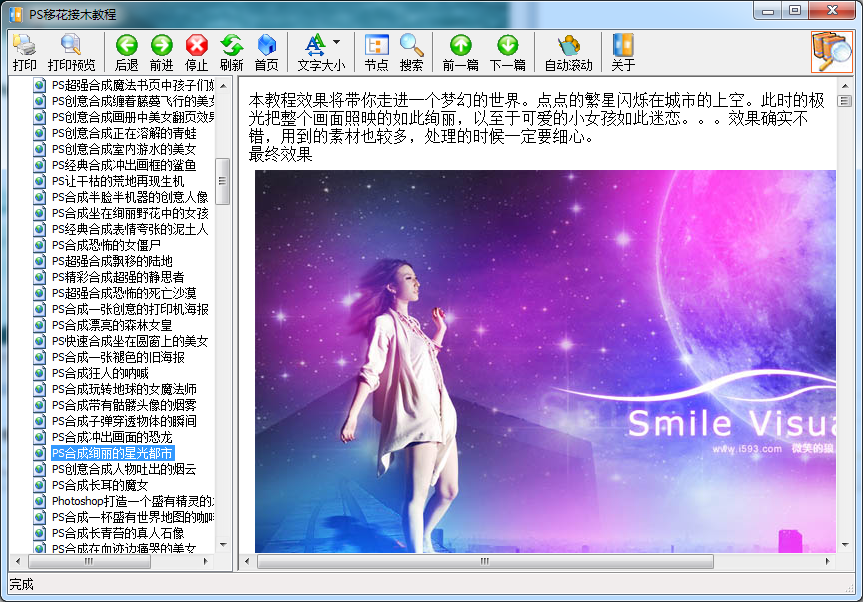Select PS合成漂亮的森林女皇 in list
Screen dimensions: 863x602
tap(111, 325)
